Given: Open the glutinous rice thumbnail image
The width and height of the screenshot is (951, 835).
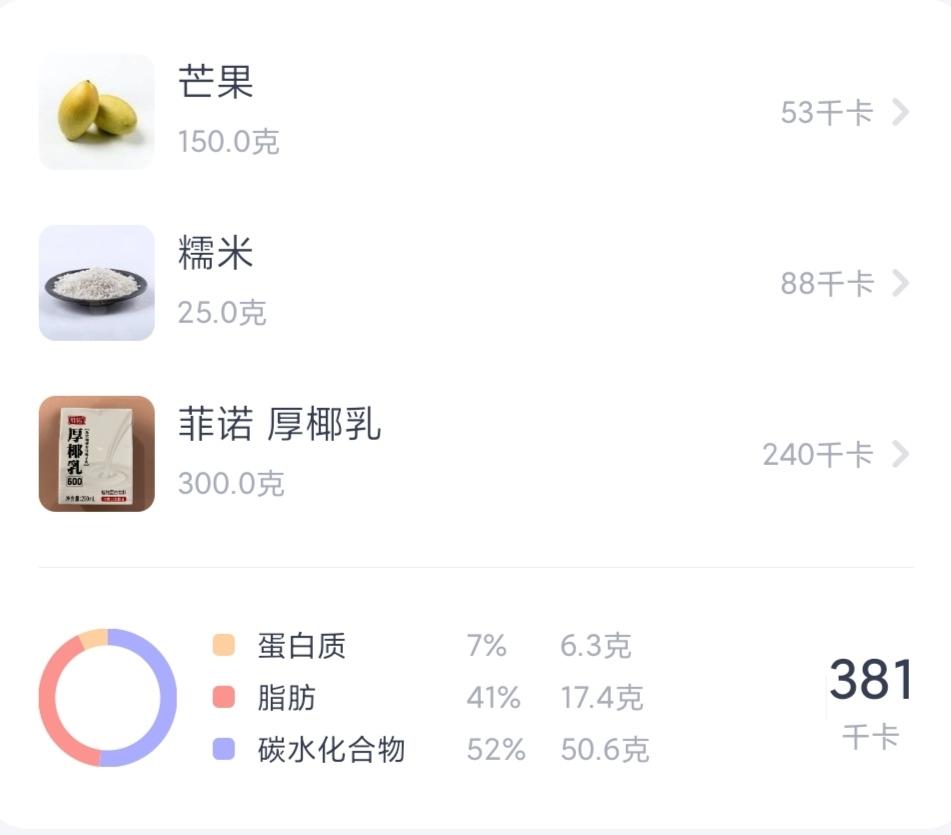Looking at the screenshot, I should (x=95, y=283).
